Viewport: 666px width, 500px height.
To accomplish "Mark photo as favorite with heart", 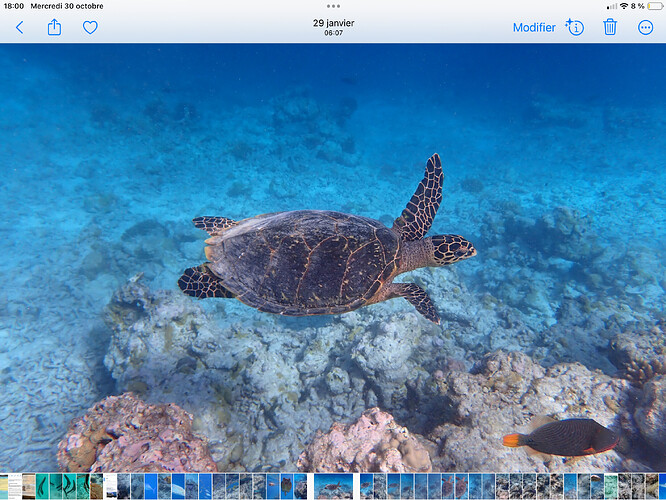I will (90, 28).
